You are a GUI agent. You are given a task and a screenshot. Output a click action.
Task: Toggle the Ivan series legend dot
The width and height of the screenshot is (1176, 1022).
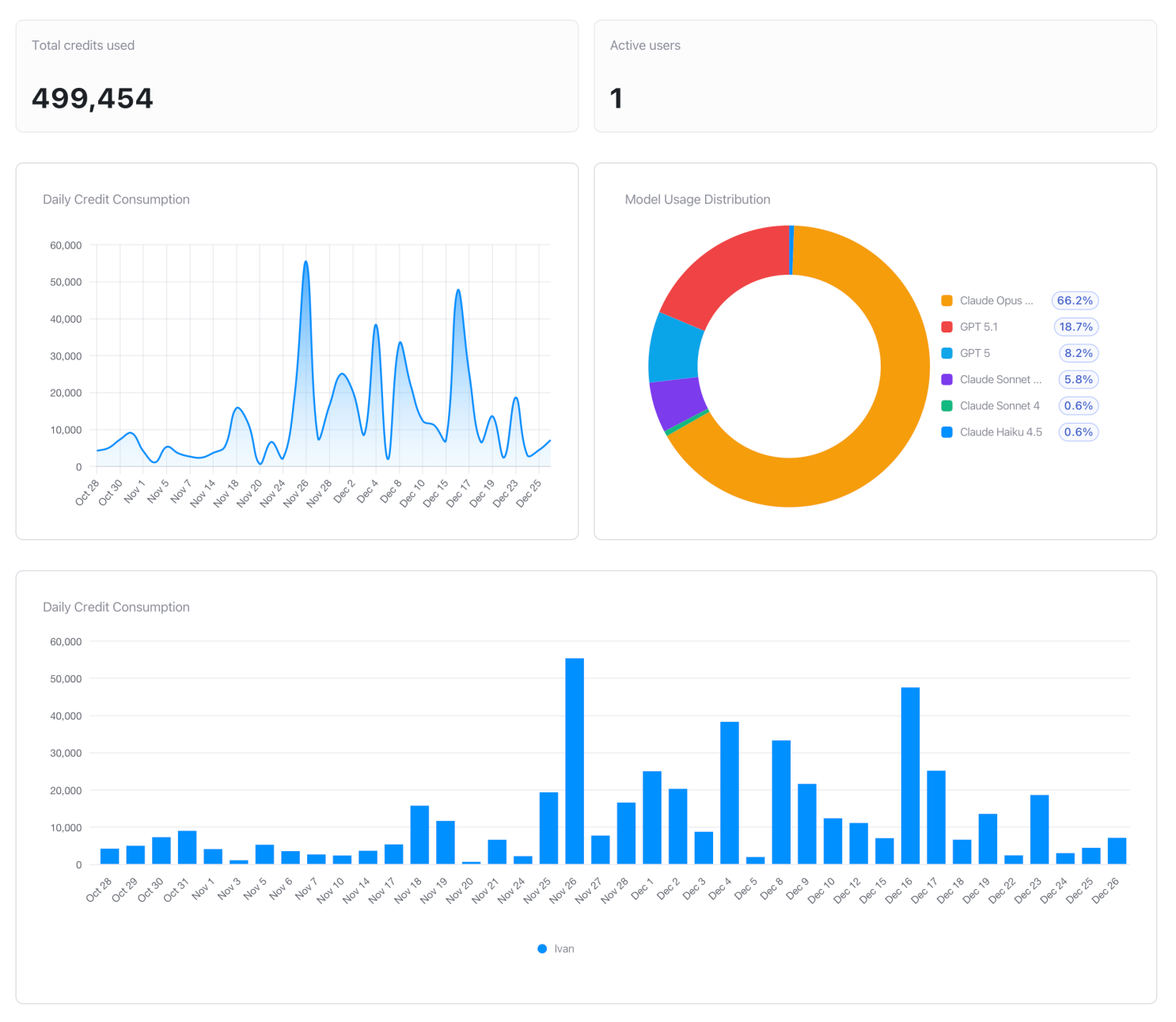[x=542, y=948]
